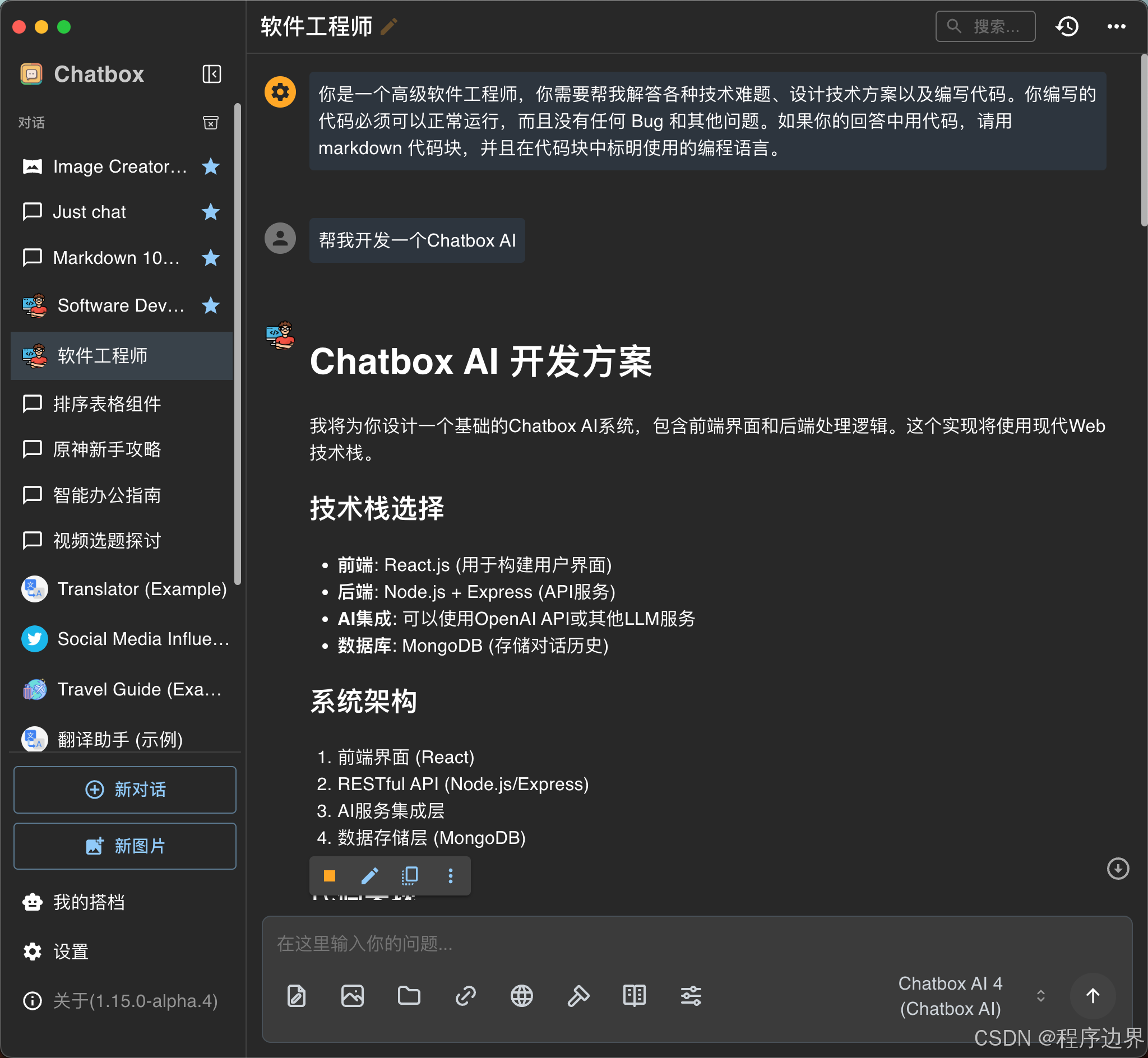Image resolution: width=1148 pixels, height=1058 pixels.
Task: Unstar the Image Creator conversation
Action: pos(211,166)
